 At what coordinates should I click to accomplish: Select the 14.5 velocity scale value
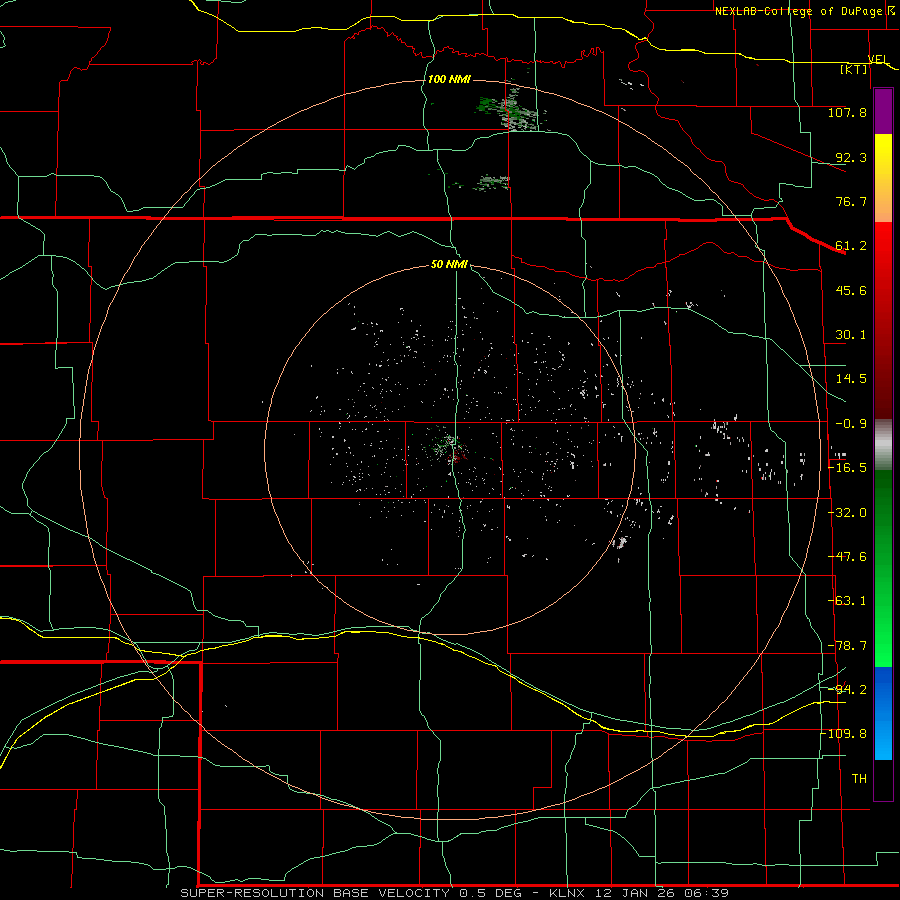(851, 379)
